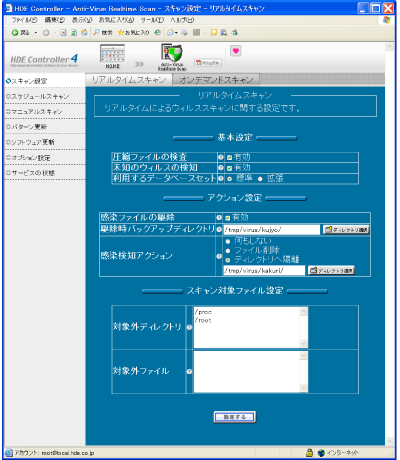Click help icon for 駆除時バックアップディレクトリ
This screenshot has height=460, width=400.
click(x=219, y=229)
